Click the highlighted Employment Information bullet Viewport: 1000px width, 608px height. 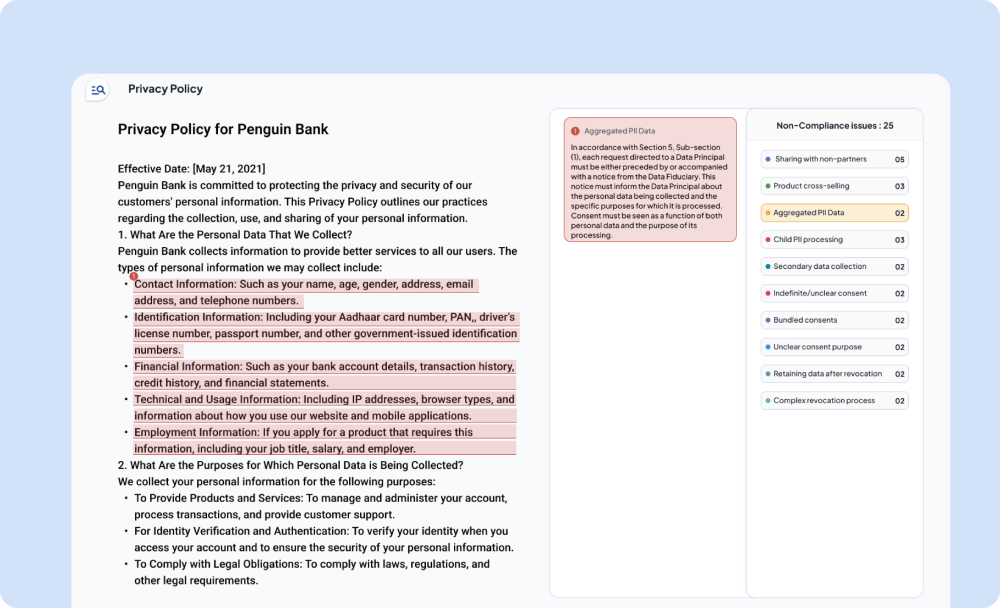[x=325, y=440]
